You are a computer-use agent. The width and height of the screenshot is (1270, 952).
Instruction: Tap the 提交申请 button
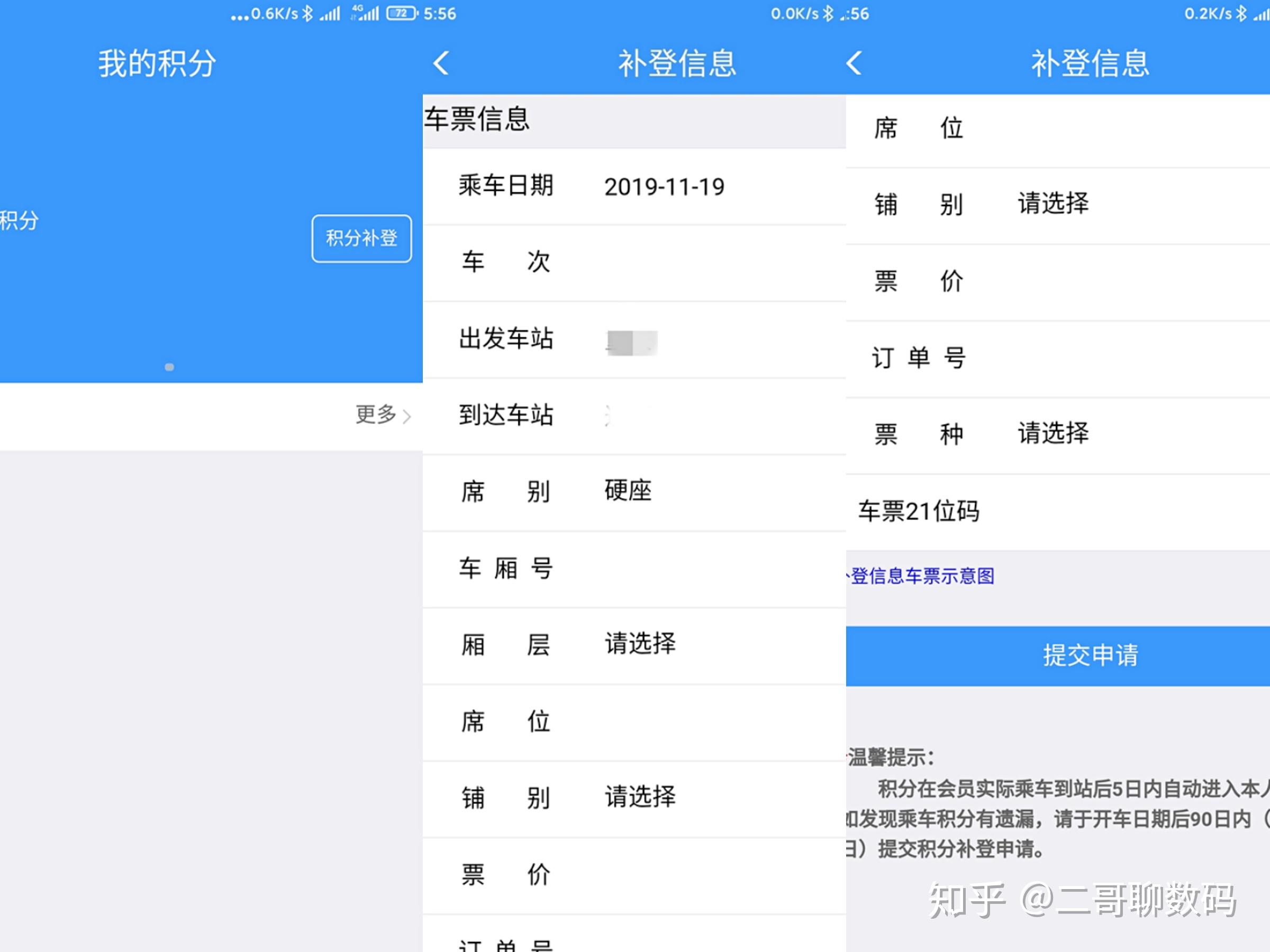click(x=1058, y=656)
